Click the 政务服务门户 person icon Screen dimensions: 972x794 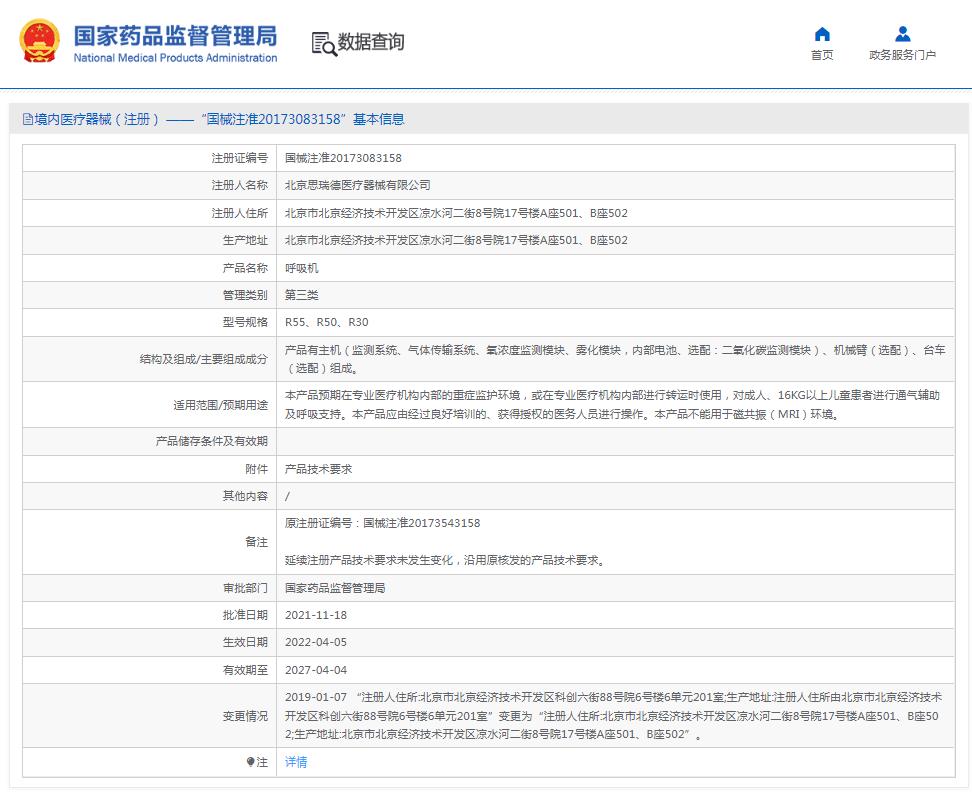click(x=902, y=34)
